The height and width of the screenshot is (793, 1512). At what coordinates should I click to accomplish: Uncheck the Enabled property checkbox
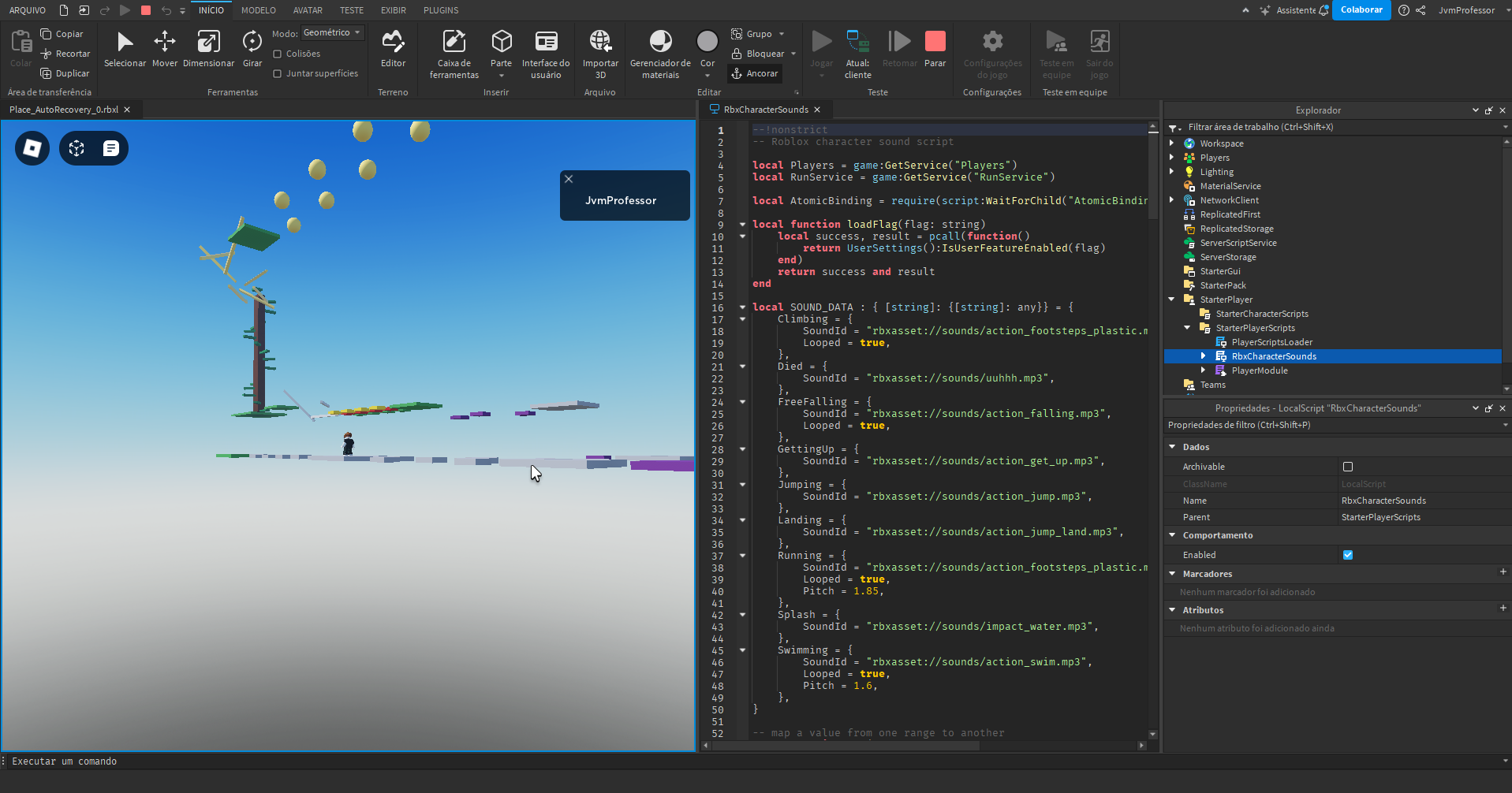[x=1347, y=555]
